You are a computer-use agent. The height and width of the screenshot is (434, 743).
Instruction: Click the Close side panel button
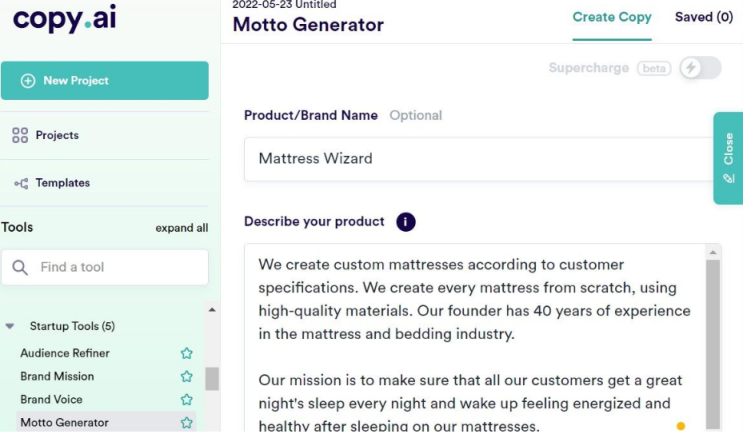pyautogui.click(x=728, y=157)
